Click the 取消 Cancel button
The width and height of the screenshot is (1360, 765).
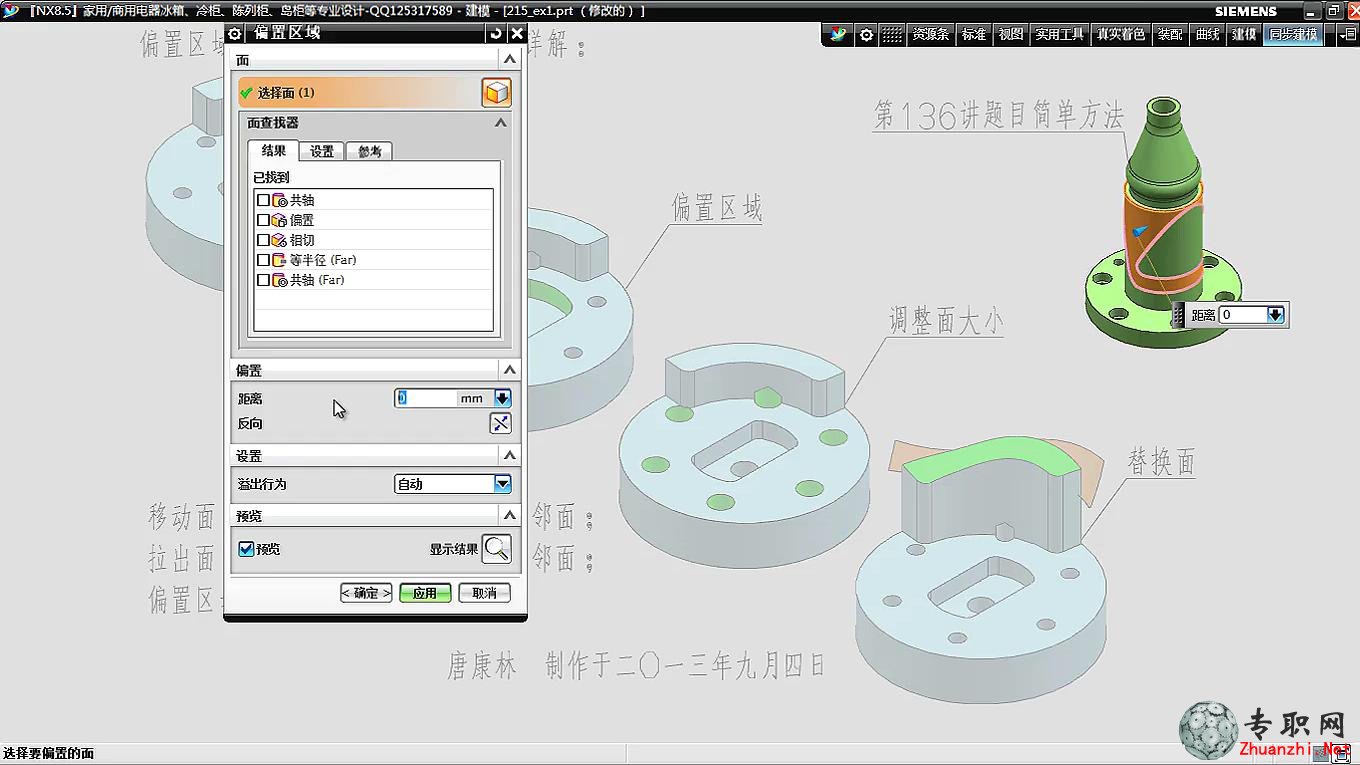click(x=485, y=593)
